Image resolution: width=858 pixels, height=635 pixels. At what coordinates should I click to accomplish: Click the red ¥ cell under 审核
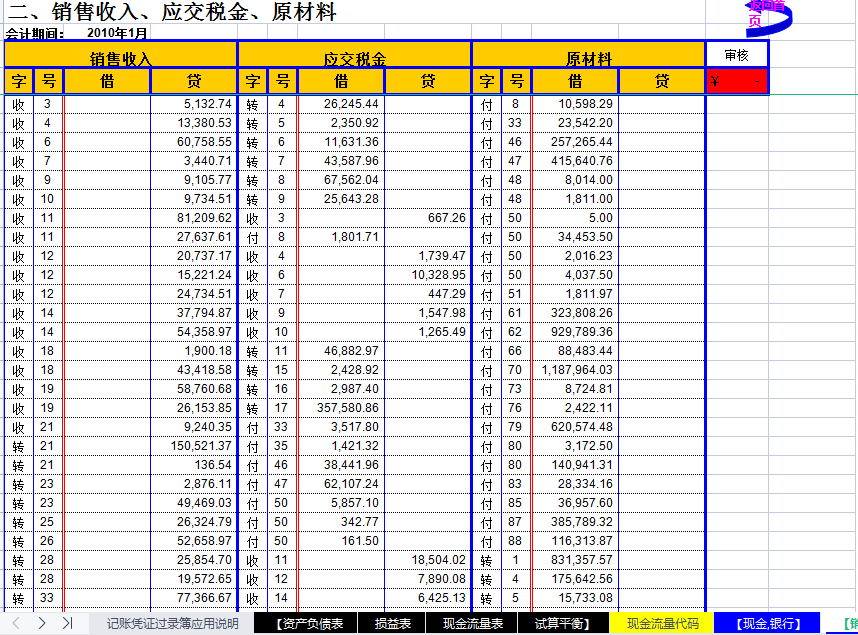pos(737,80)
